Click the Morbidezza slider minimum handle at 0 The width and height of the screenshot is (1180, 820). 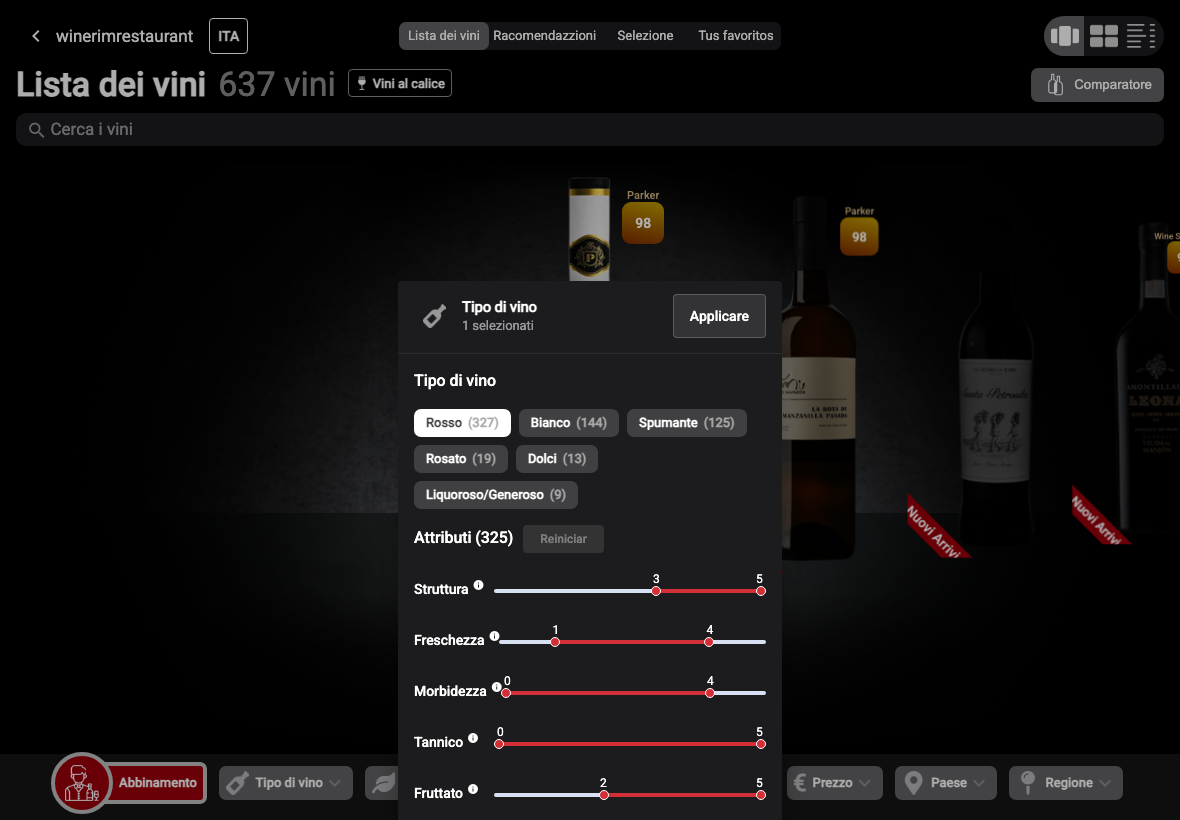[x=506, y=693]
